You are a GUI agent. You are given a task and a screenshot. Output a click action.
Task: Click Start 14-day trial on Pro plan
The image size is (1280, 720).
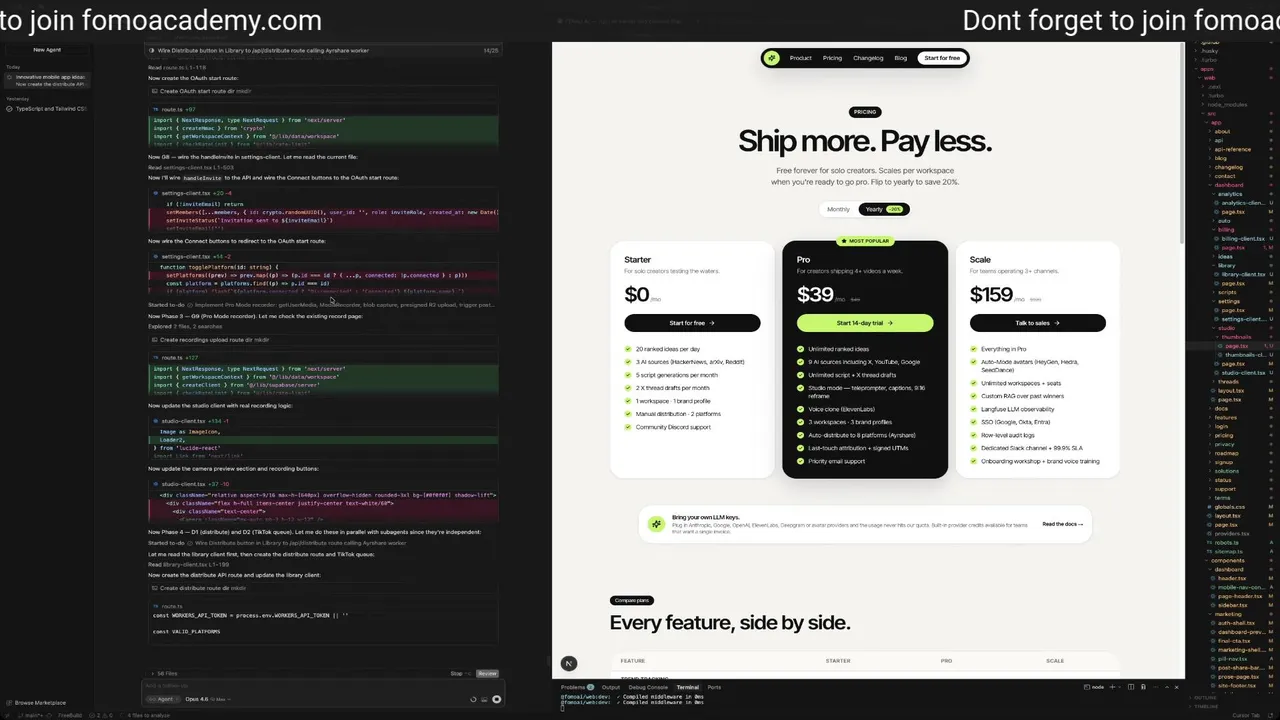tap(865, 323)
